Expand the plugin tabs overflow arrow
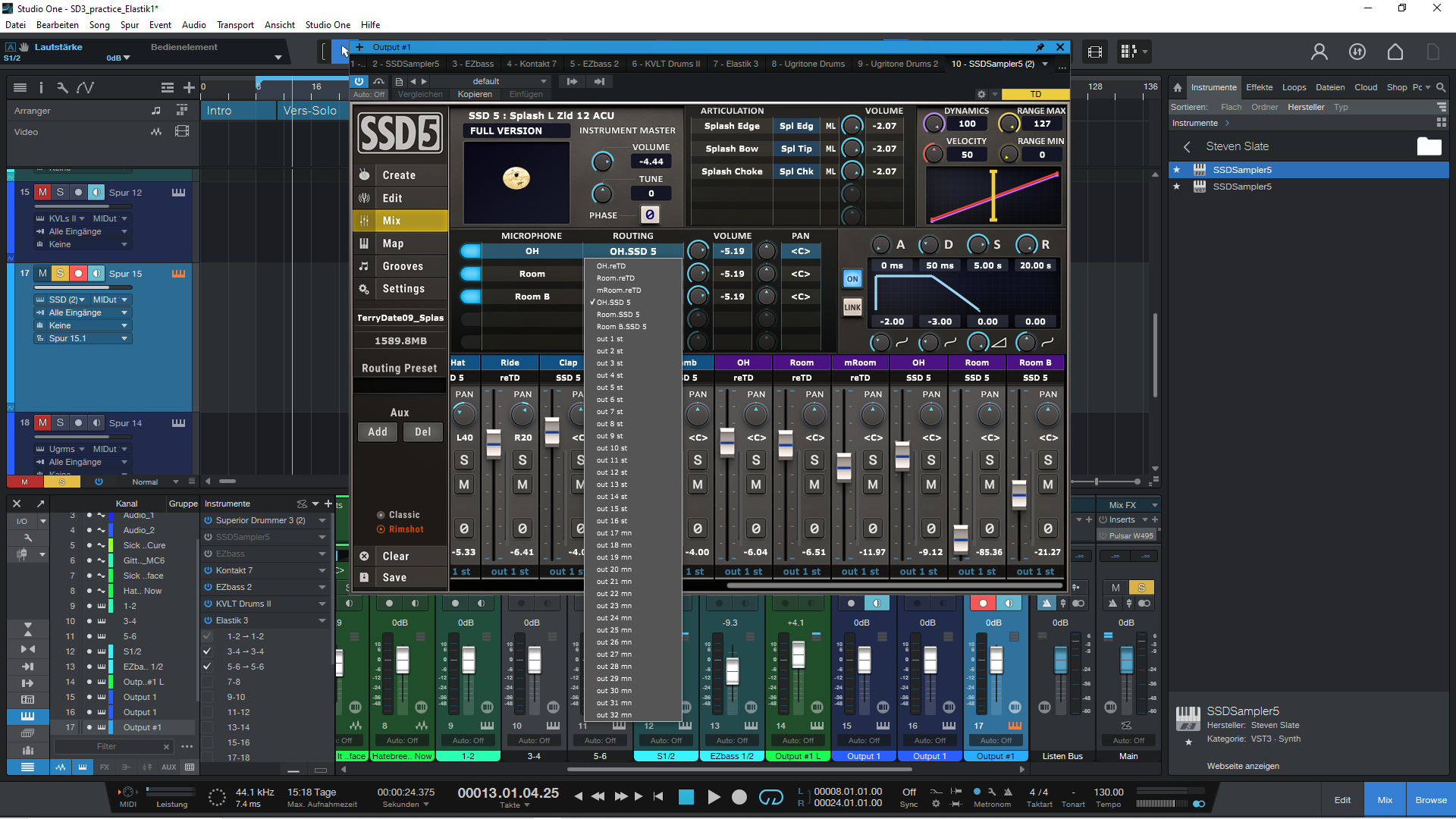 (1045, 64)
